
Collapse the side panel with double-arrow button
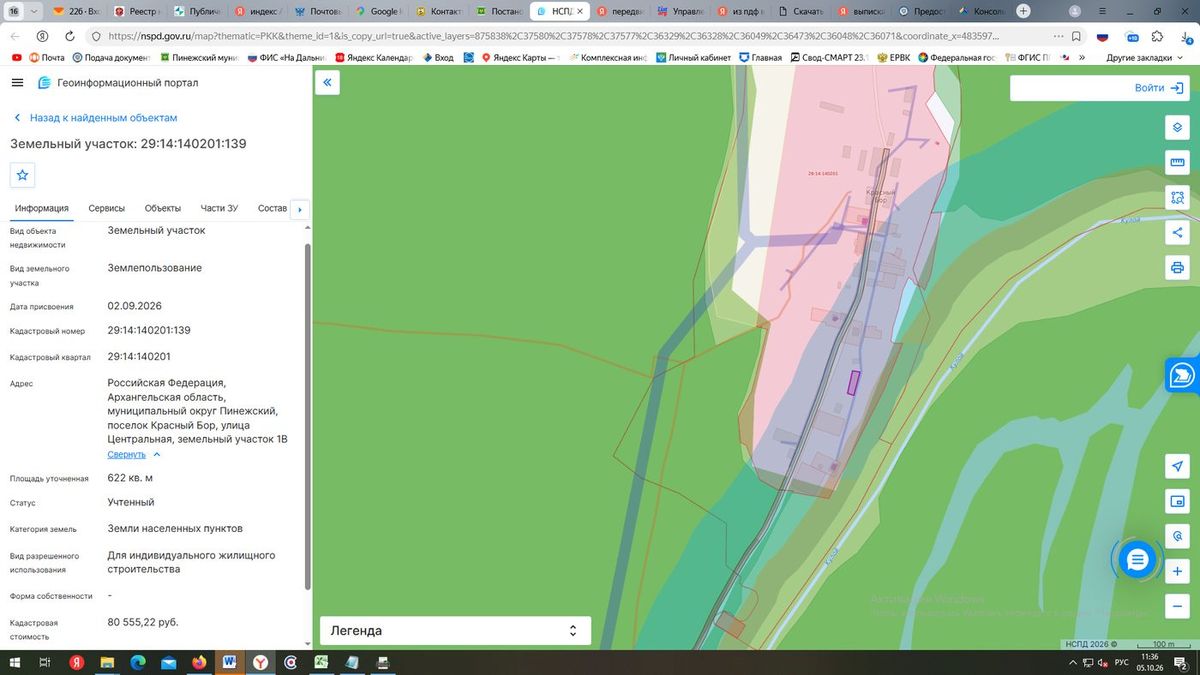(326, 83)
